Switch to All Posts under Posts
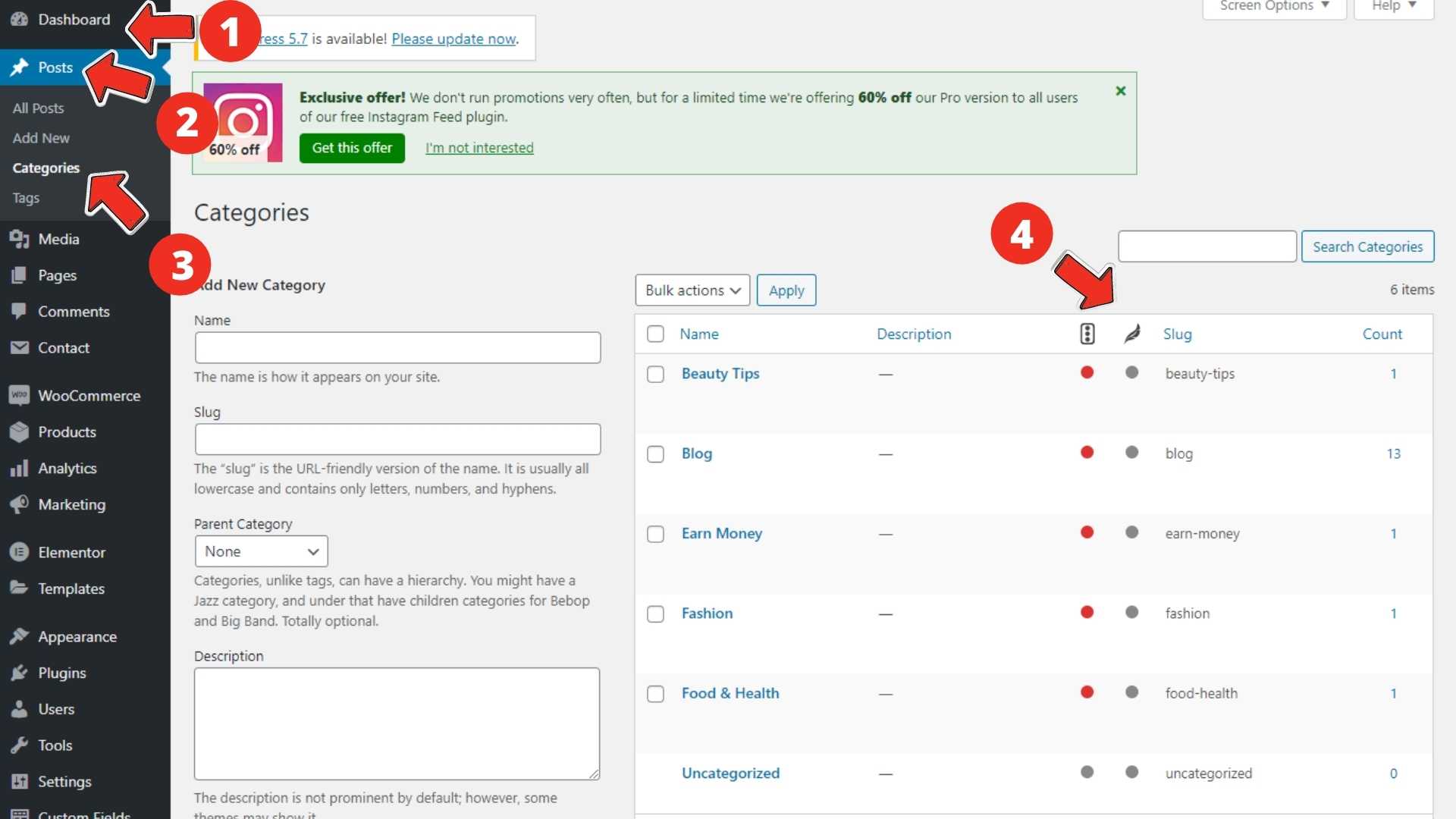Viewport: 1456px width, 819px height. [x=38, y=108]
